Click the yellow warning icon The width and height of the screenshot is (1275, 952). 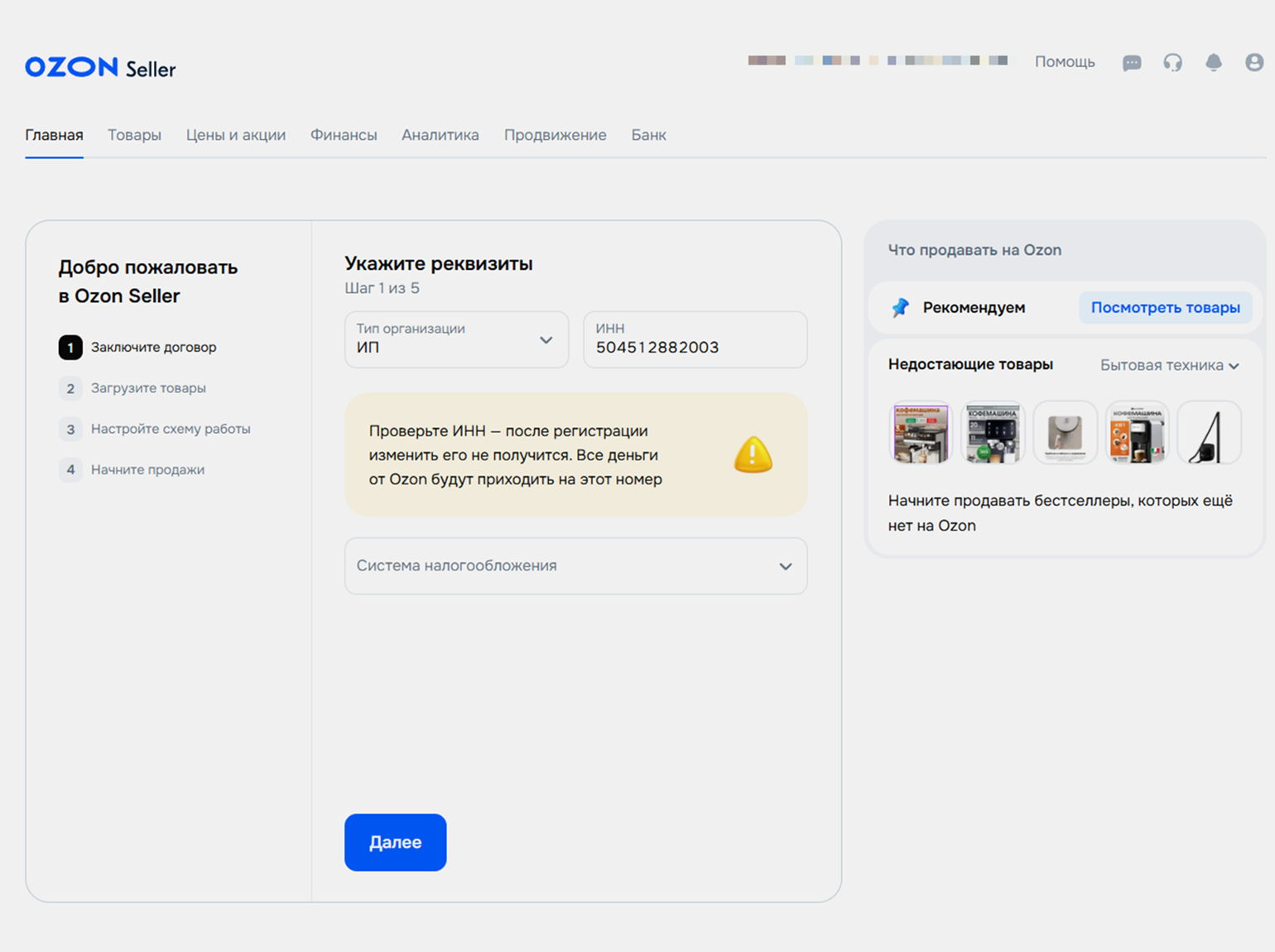[753, 454]
